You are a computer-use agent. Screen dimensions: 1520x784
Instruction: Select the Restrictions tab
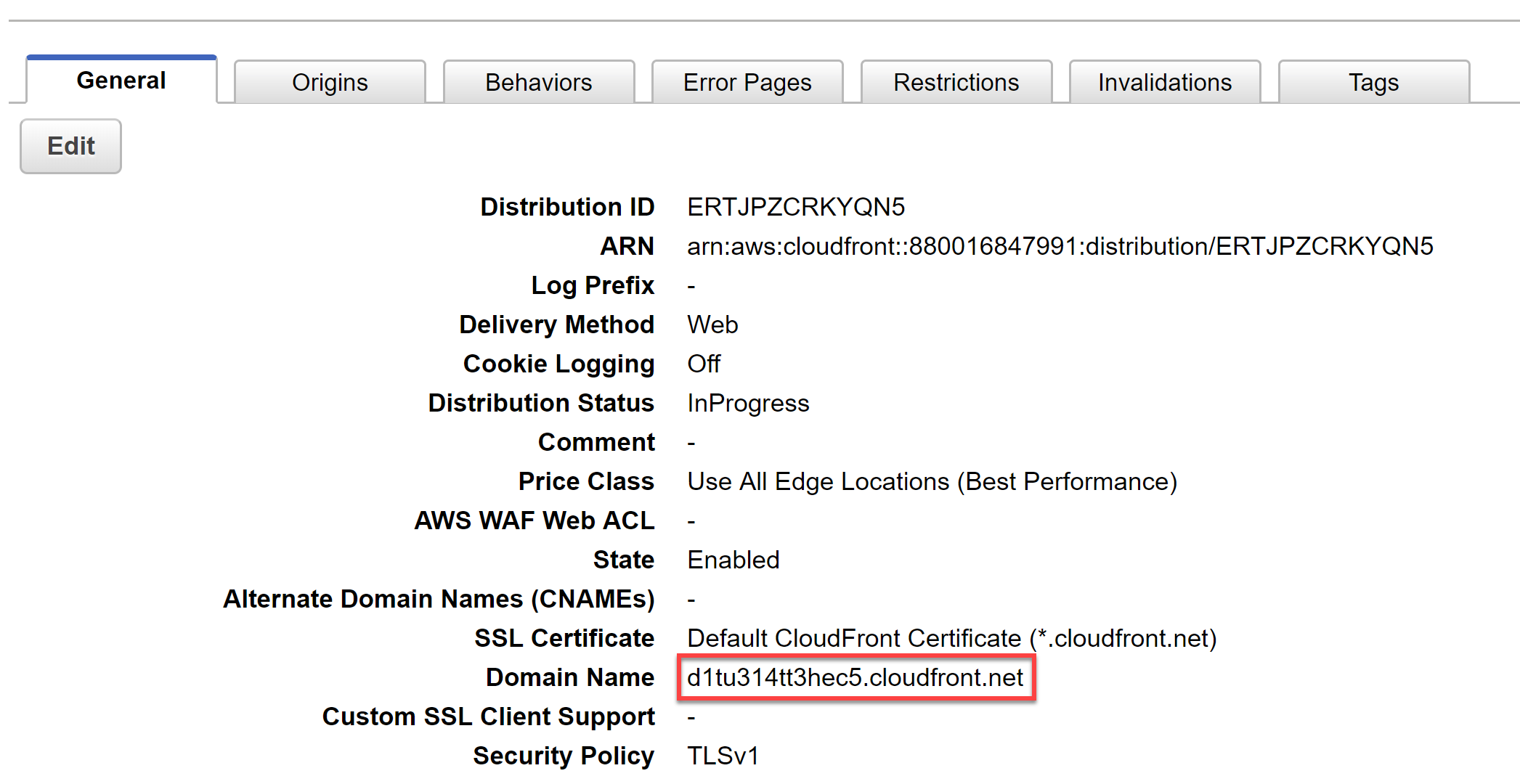tap(956, 82)
